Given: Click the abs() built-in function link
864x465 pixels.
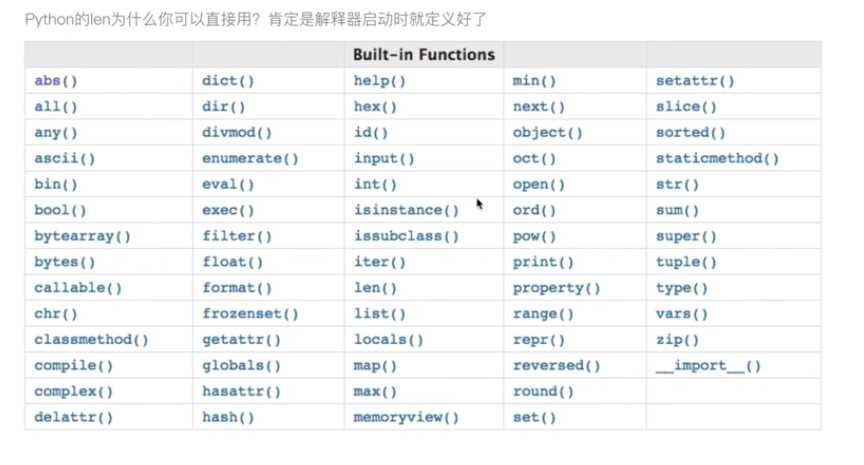Looking at the screenshot, I should coord(56,81).
